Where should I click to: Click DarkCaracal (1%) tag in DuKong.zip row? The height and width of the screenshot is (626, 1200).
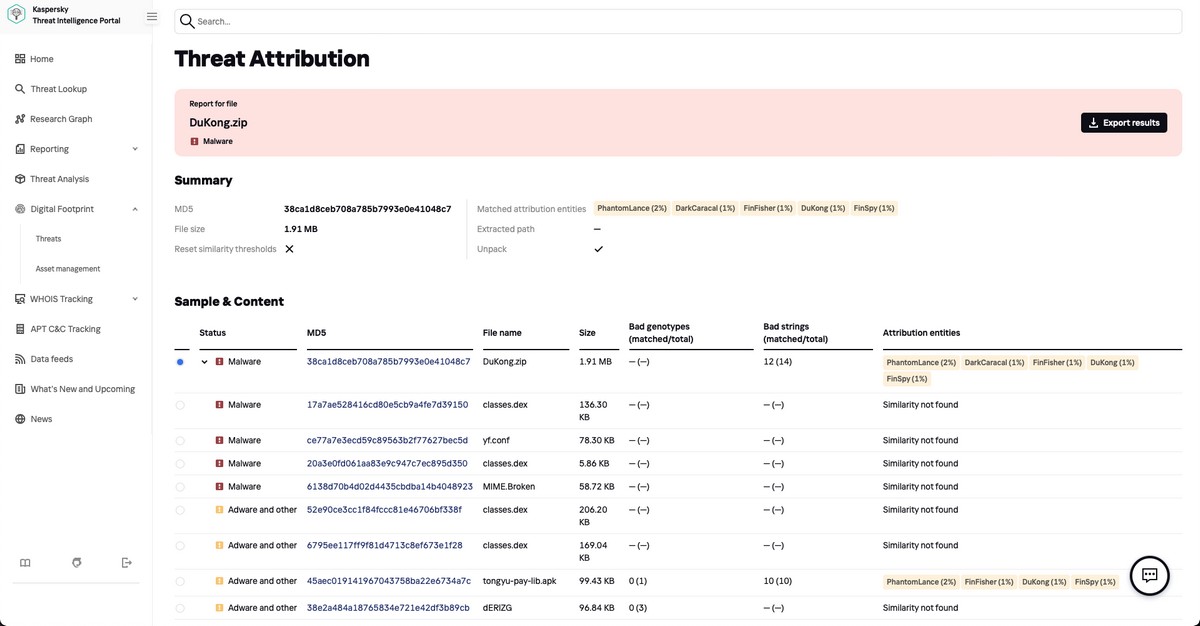pyautogui.click(x=995, y=362)
